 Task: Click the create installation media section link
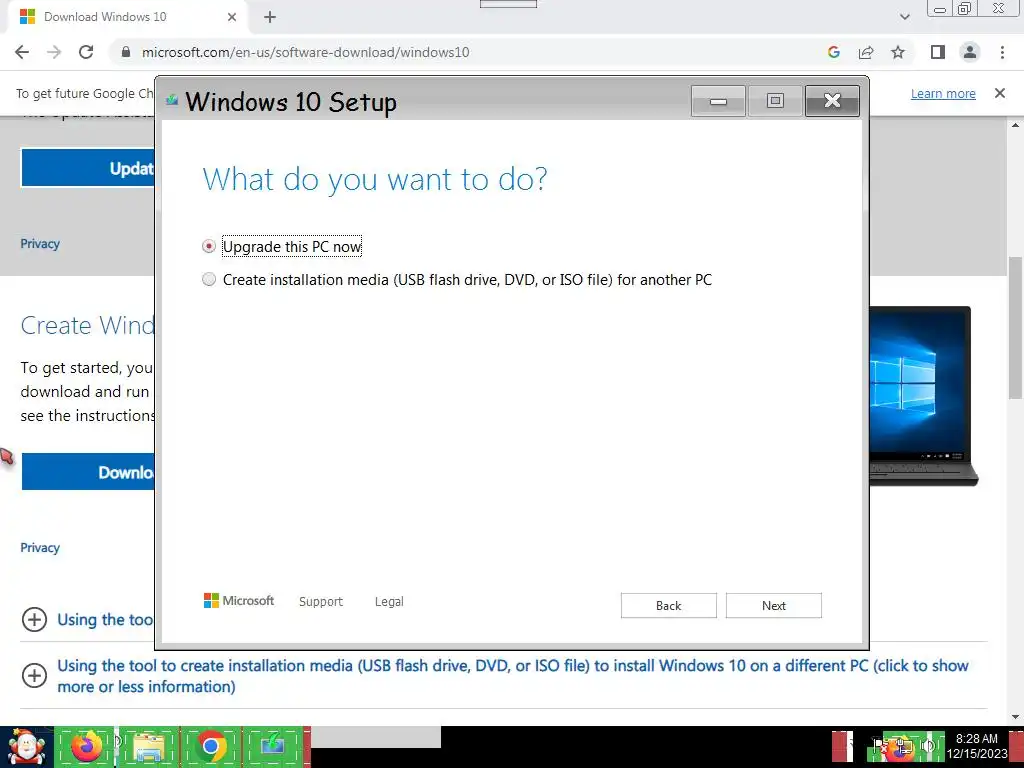click(513, 676)
